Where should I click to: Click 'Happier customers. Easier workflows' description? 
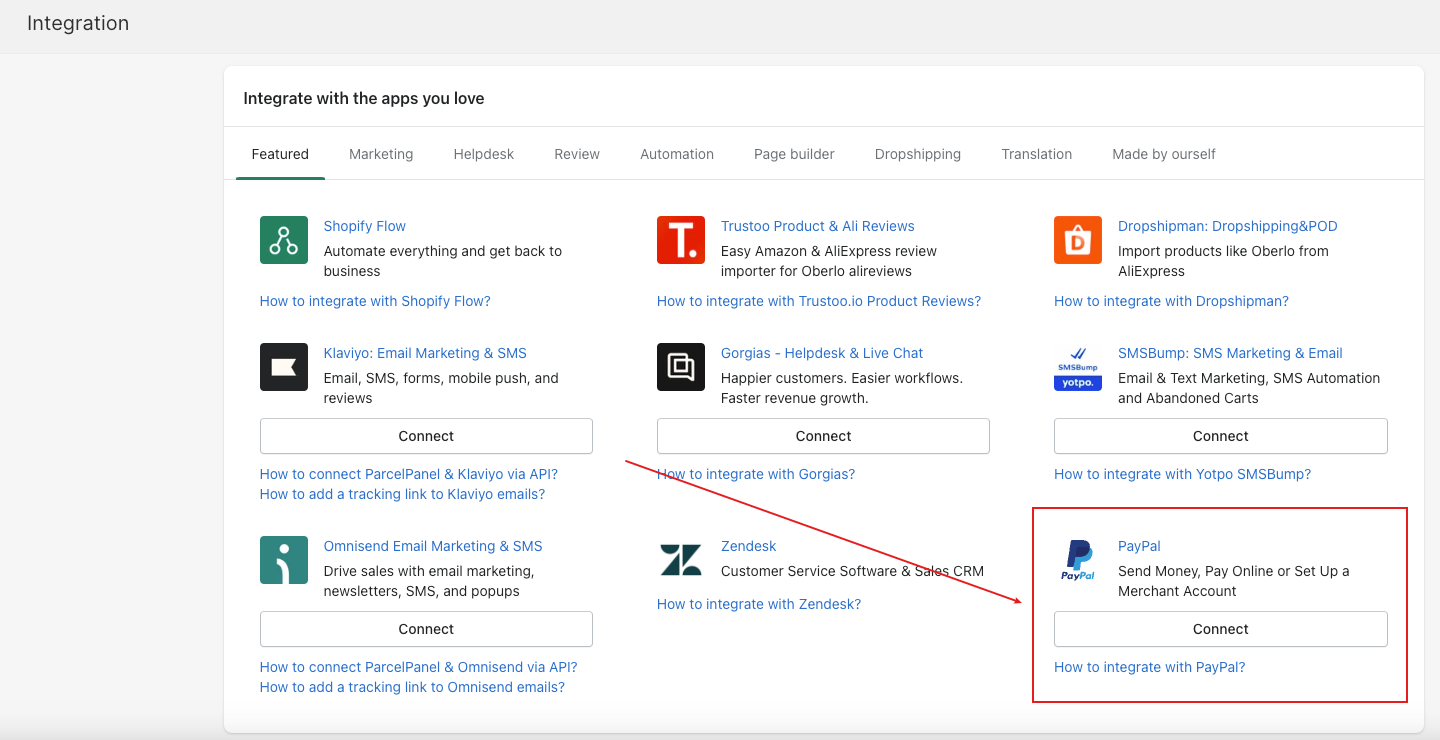click(842, 388)
